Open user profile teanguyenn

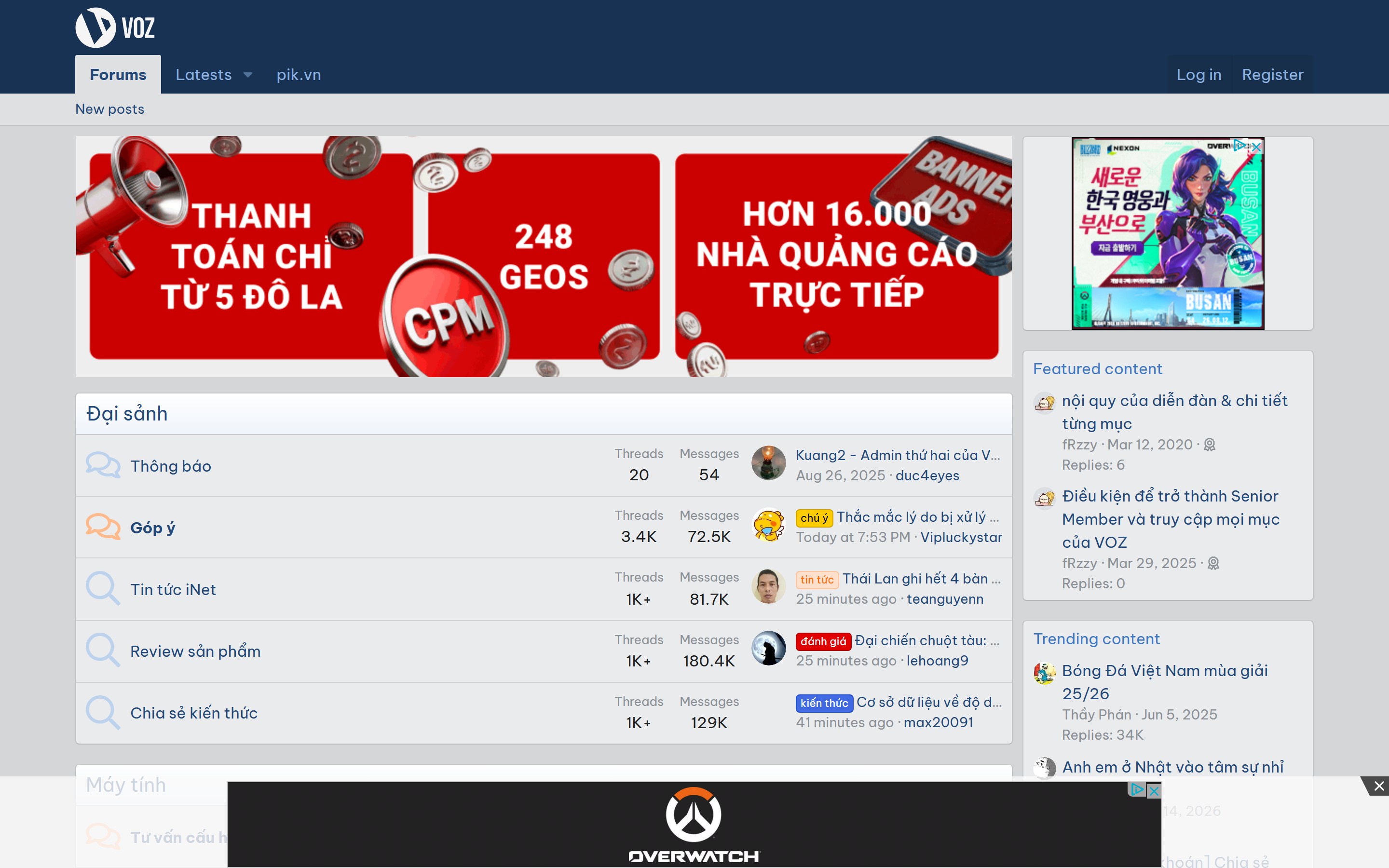coord(945,599)
